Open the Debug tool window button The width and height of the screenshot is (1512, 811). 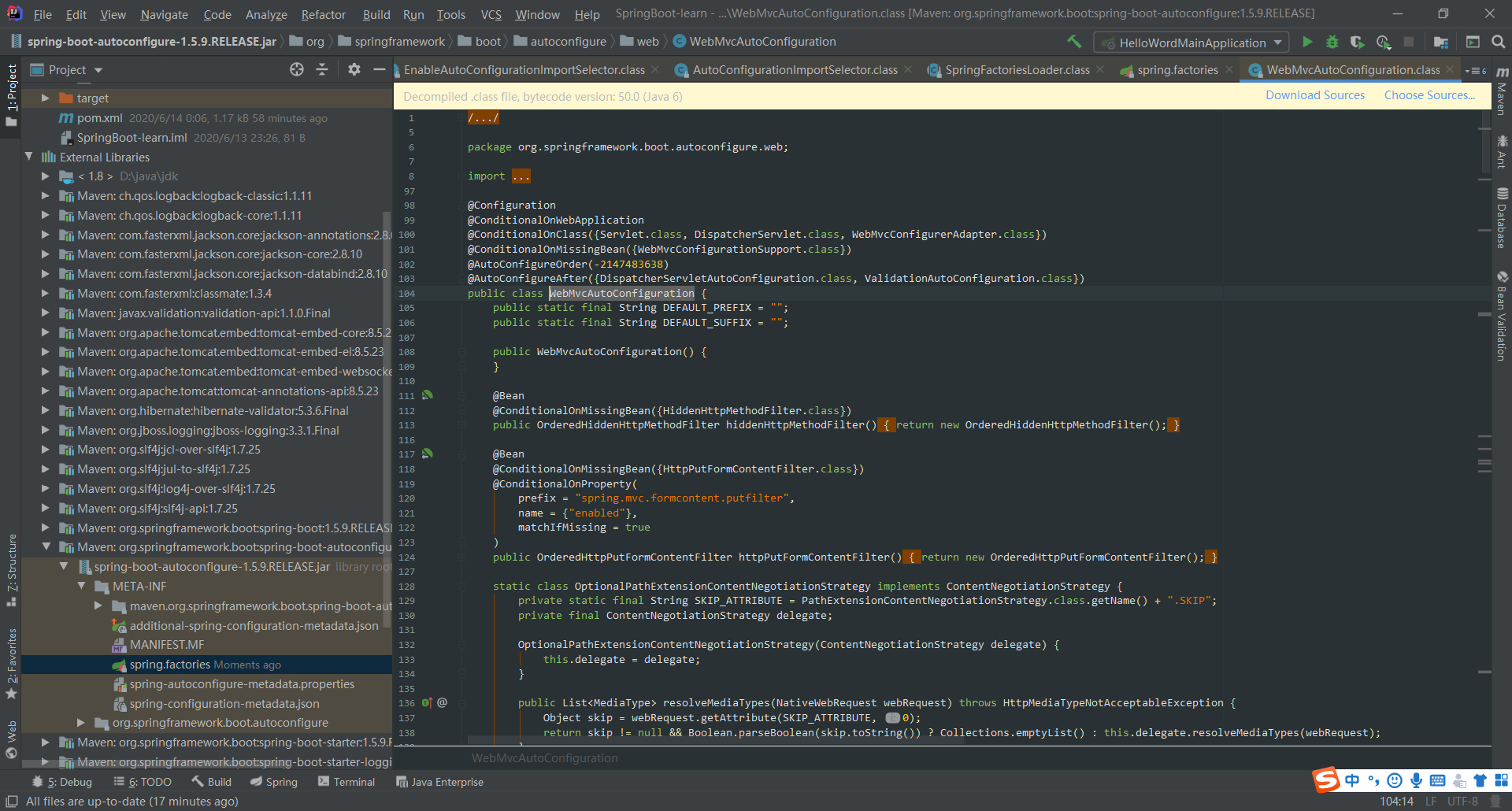[62, 782]
